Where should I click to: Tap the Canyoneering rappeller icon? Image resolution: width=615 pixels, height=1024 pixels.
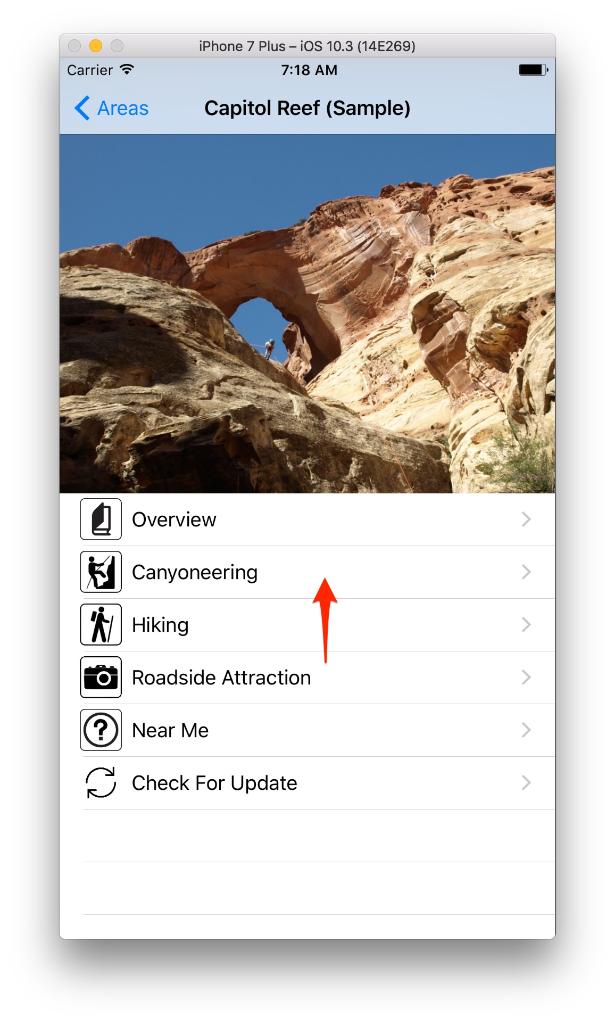pyautogui.click(x=101, y=572)
